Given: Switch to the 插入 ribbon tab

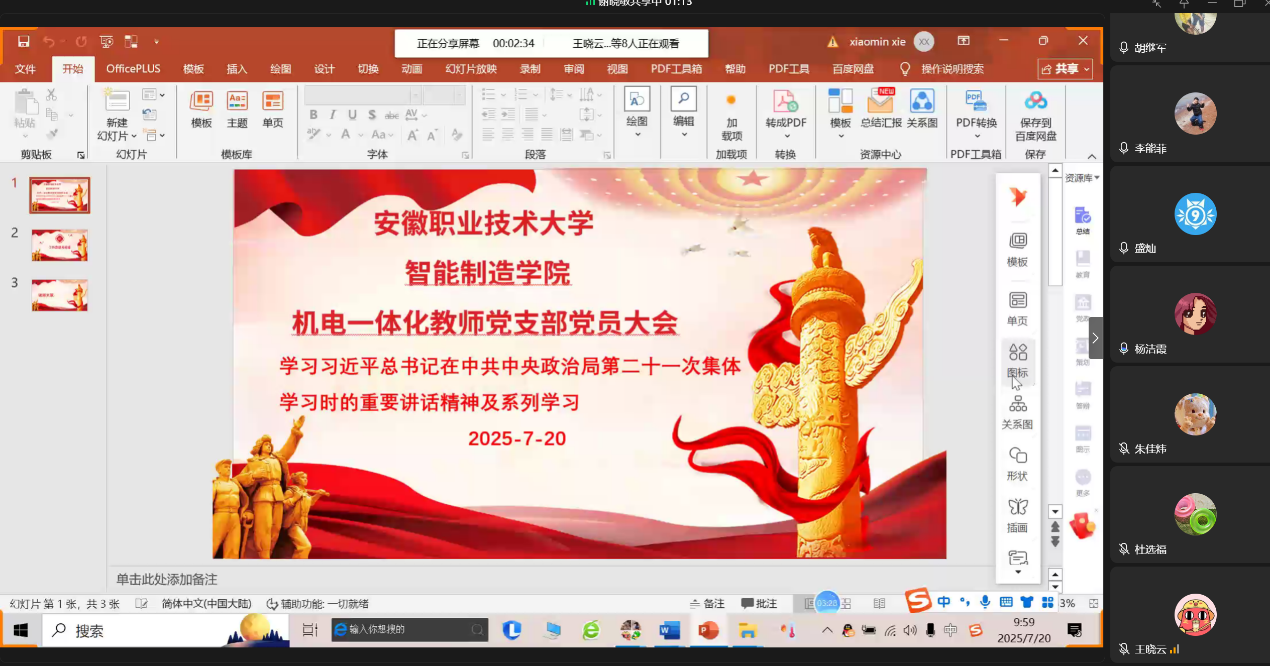Looking at the screenshot, I should pos(237,69).
